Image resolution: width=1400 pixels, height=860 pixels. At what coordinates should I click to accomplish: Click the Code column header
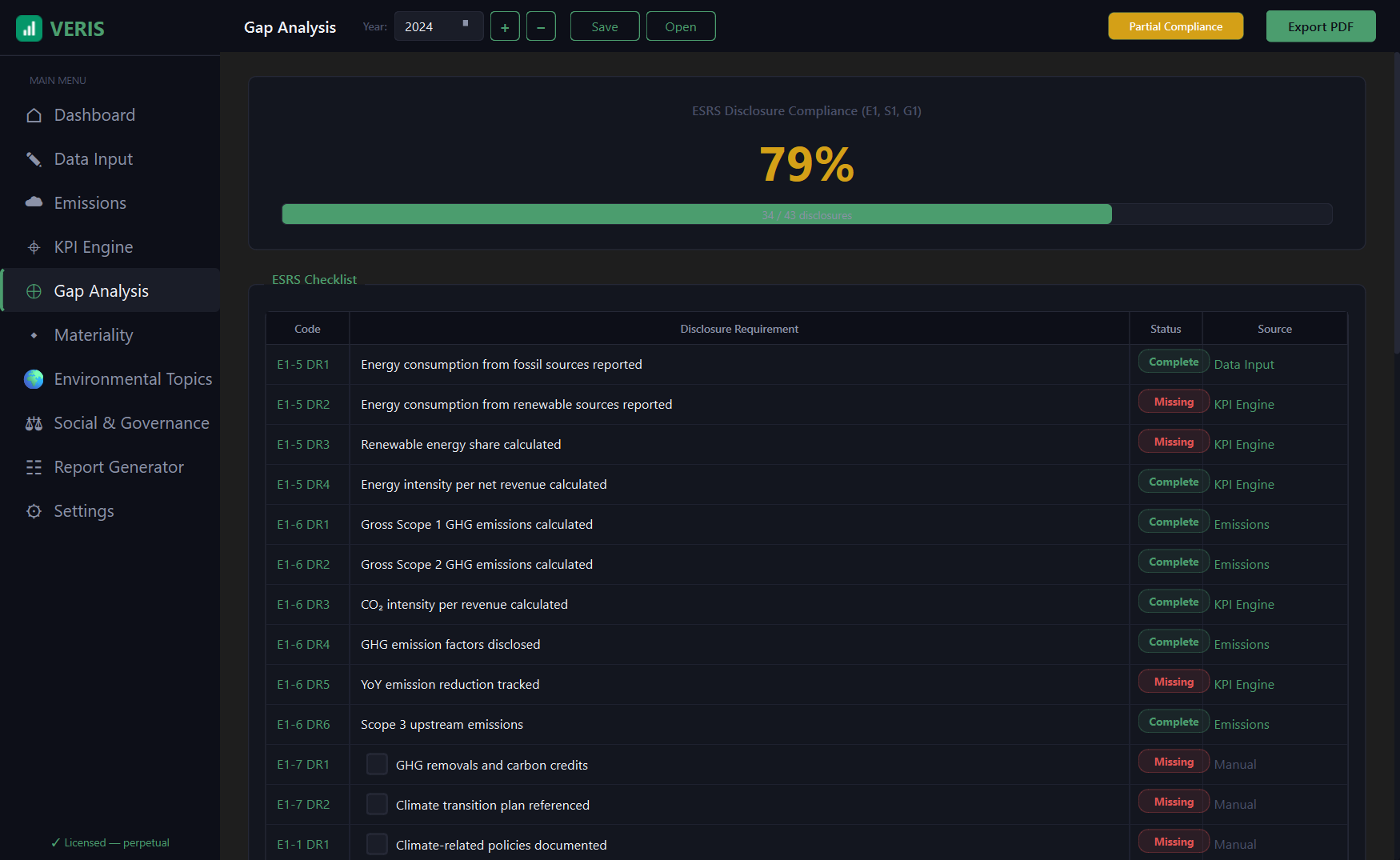point(307,329)
